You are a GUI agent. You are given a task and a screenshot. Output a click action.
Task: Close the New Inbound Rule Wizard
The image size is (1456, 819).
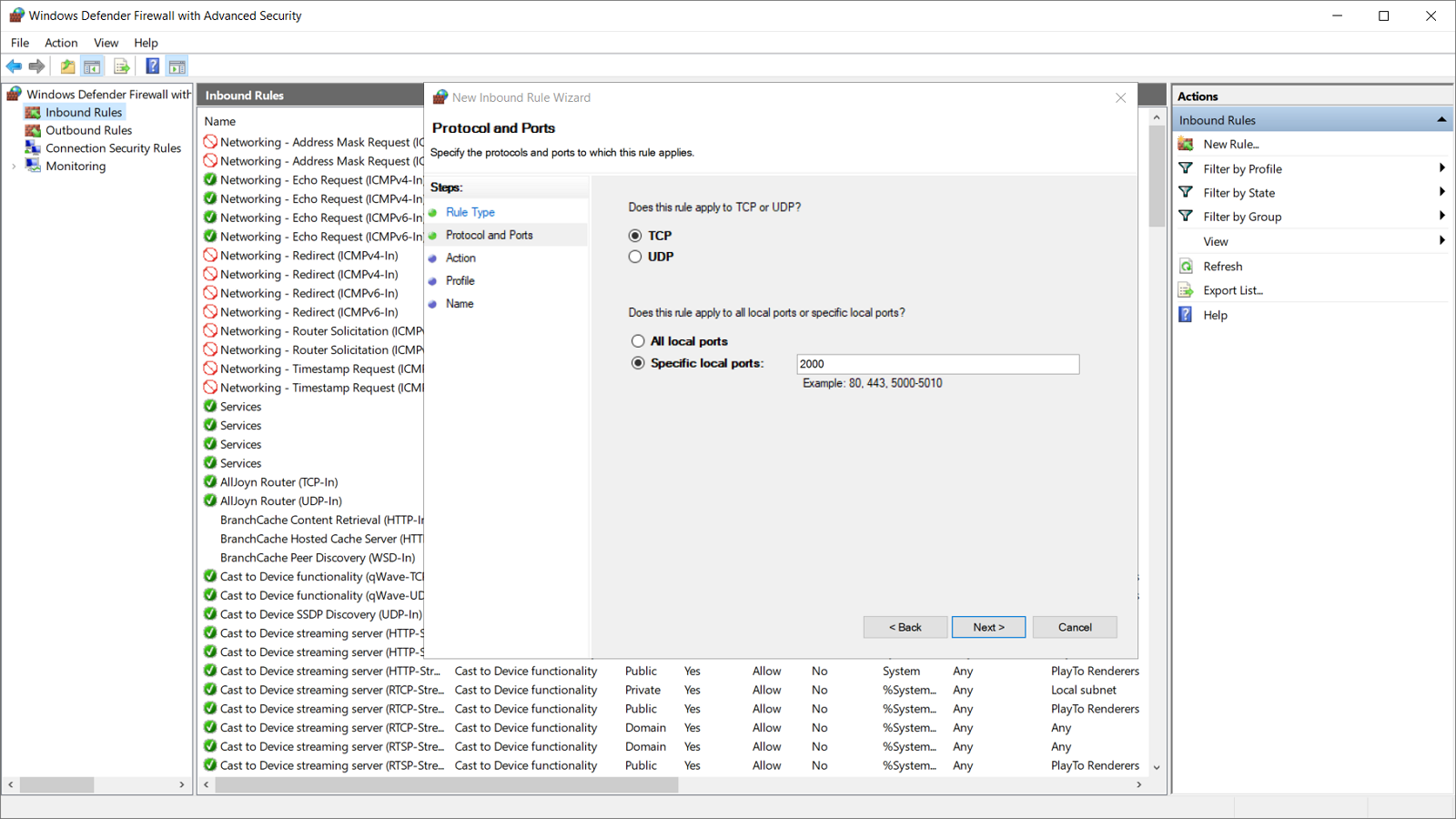(1120, 97)
